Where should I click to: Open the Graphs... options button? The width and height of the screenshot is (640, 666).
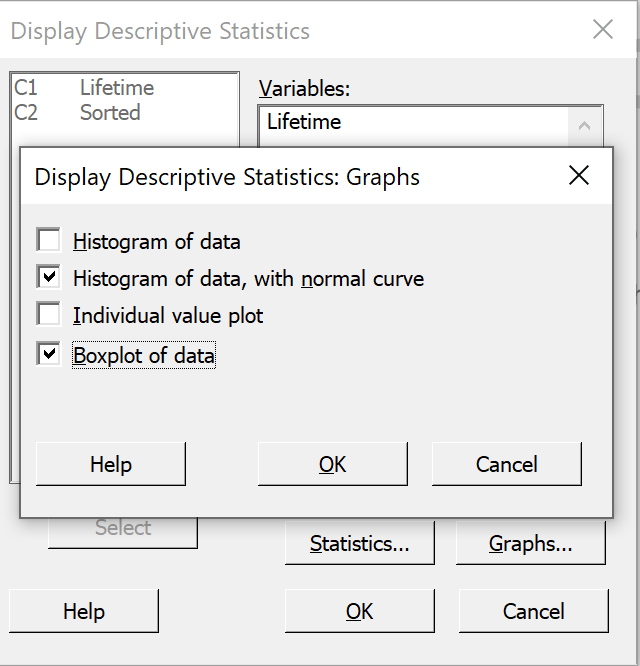tap(531, 543)
